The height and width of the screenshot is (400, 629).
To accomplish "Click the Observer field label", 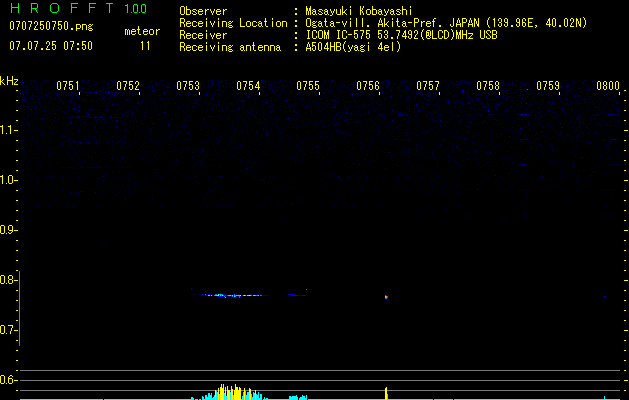I will 203,11.
